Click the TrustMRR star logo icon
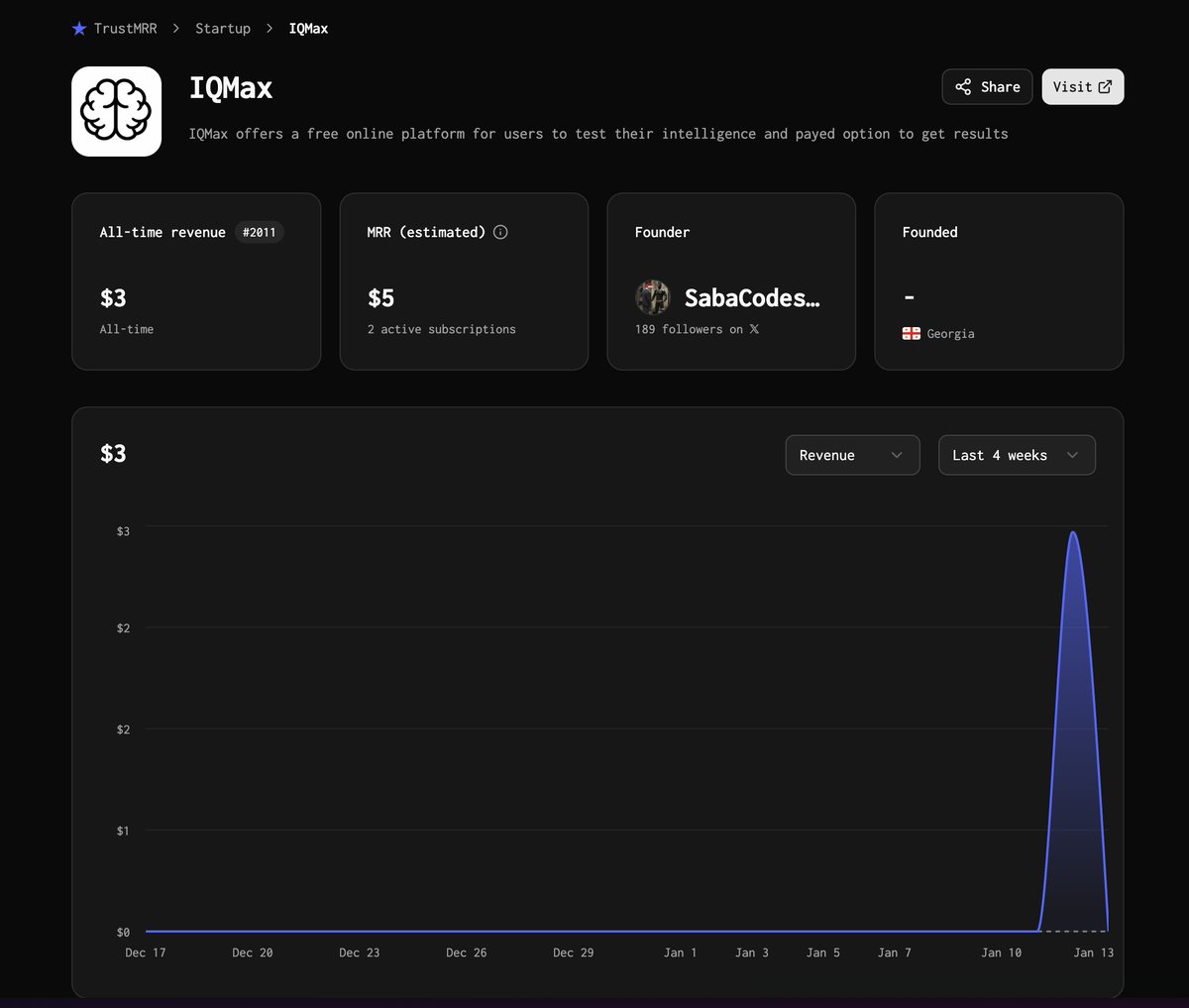Image resolution: width=1189 pixels, height=1008 pixels. (79, 29)
